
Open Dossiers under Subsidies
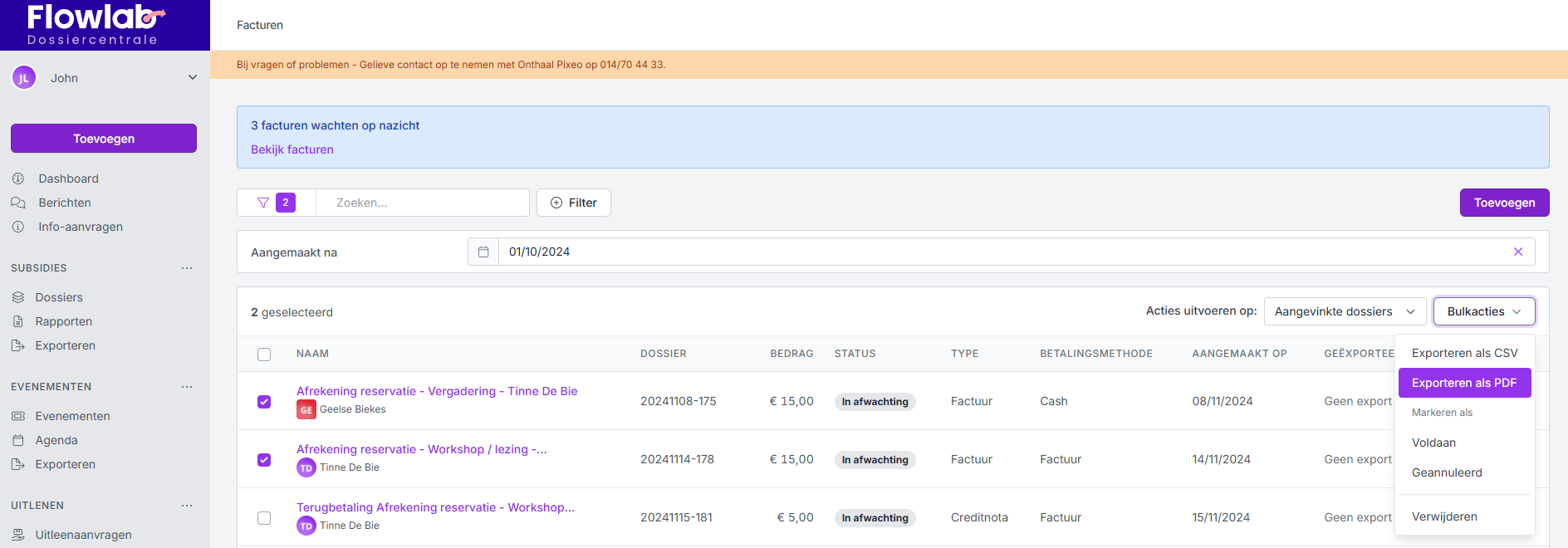point(58,297)
